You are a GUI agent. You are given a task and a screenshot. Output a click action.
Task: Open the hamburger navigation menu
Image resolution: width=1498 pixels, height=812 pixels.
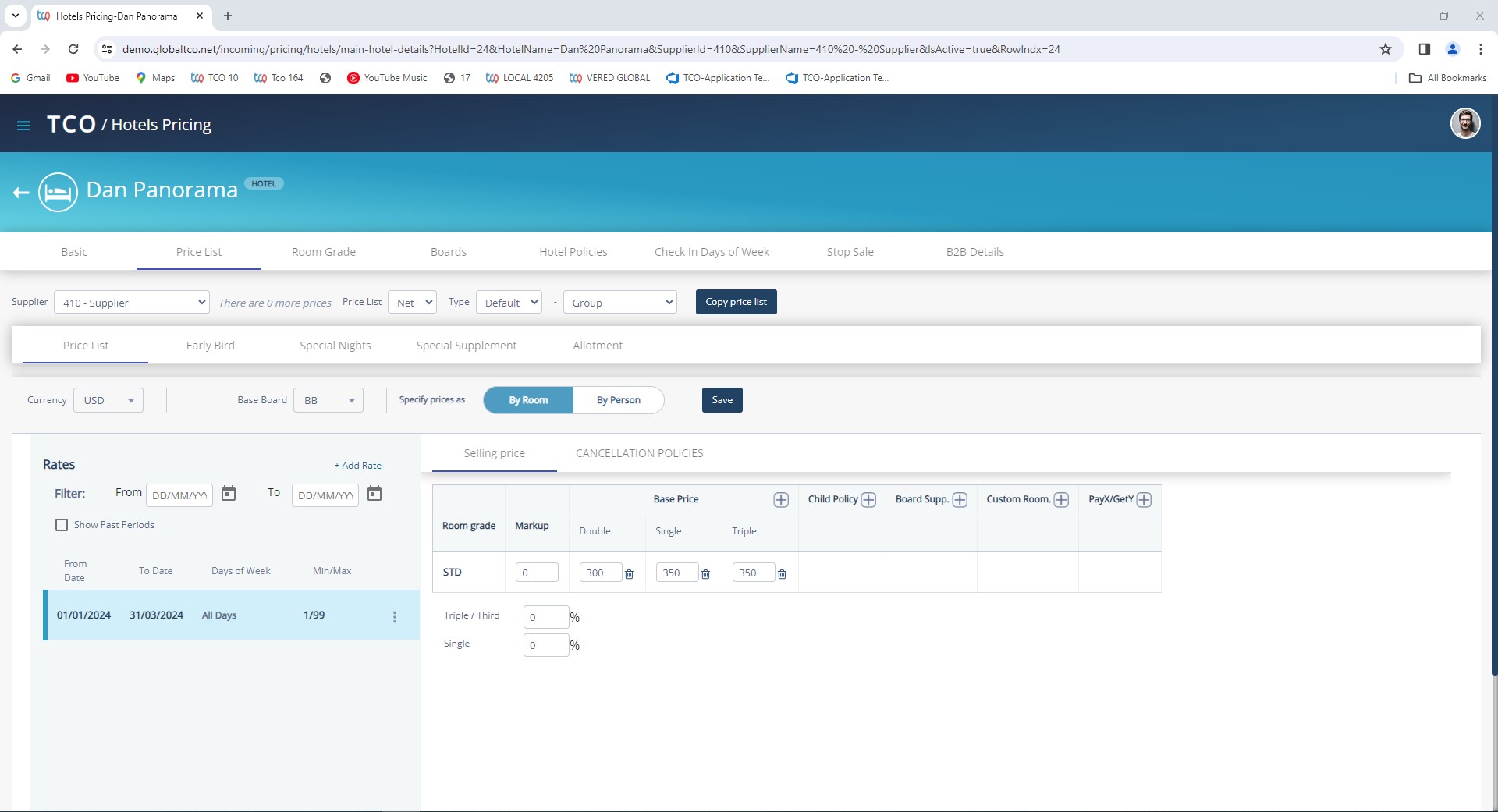(x=23, y=126)
